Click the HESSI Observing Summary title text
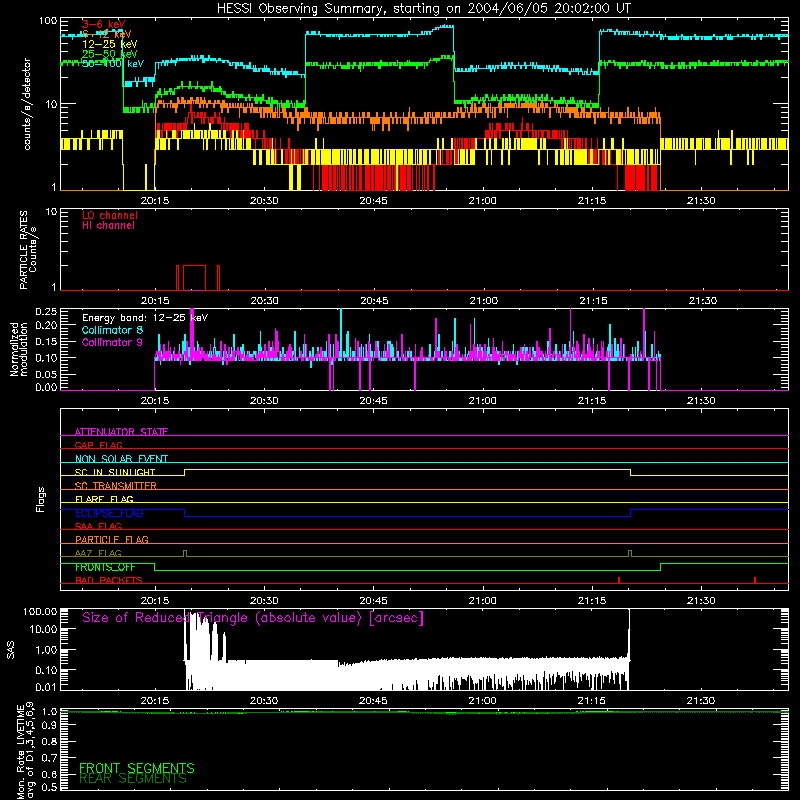The width and height of the screenshot is (800, 800). (423, 9)
